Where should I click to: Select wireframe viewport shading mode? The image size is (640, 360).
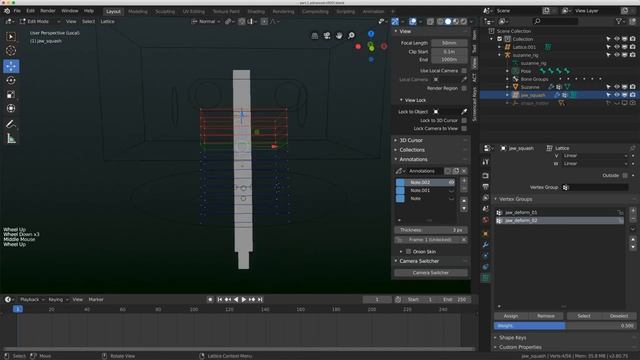(440, 21)
